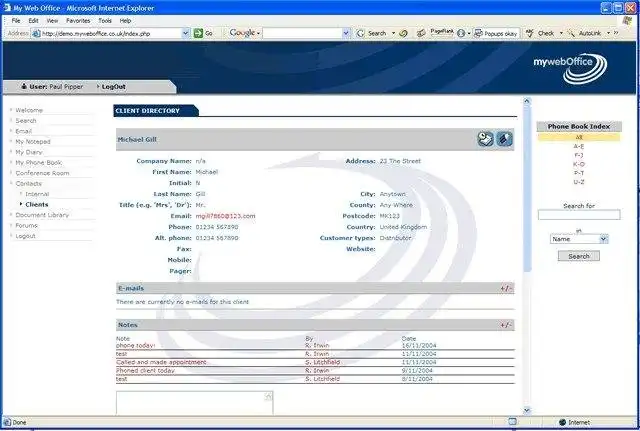The width and height of the screenshot is (640, 431).
Task: Click the green Go arrow icon
Action: (198, 33)
